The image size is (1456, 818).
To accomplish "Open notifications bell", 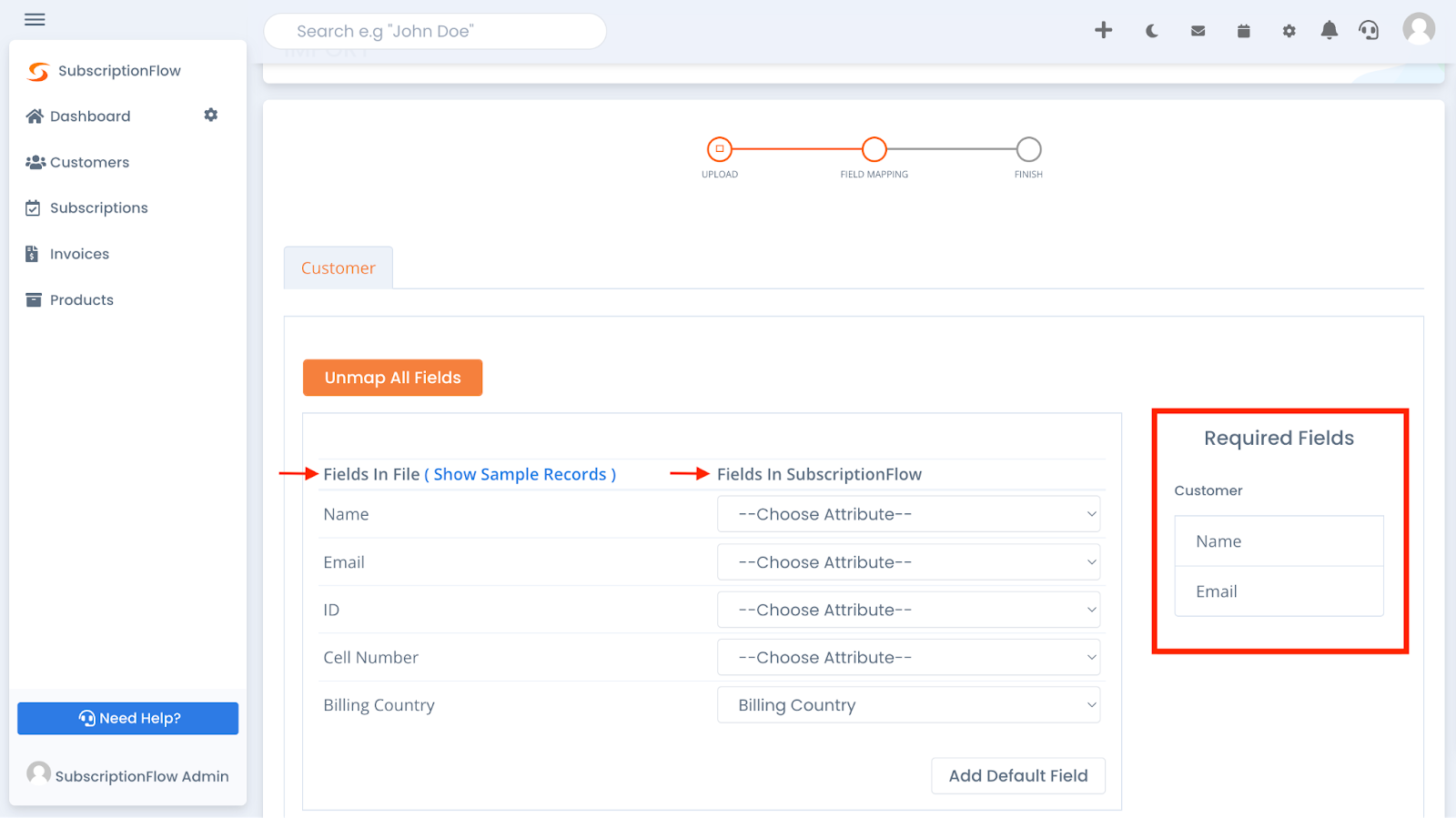I will click(x=1329, y=30).
